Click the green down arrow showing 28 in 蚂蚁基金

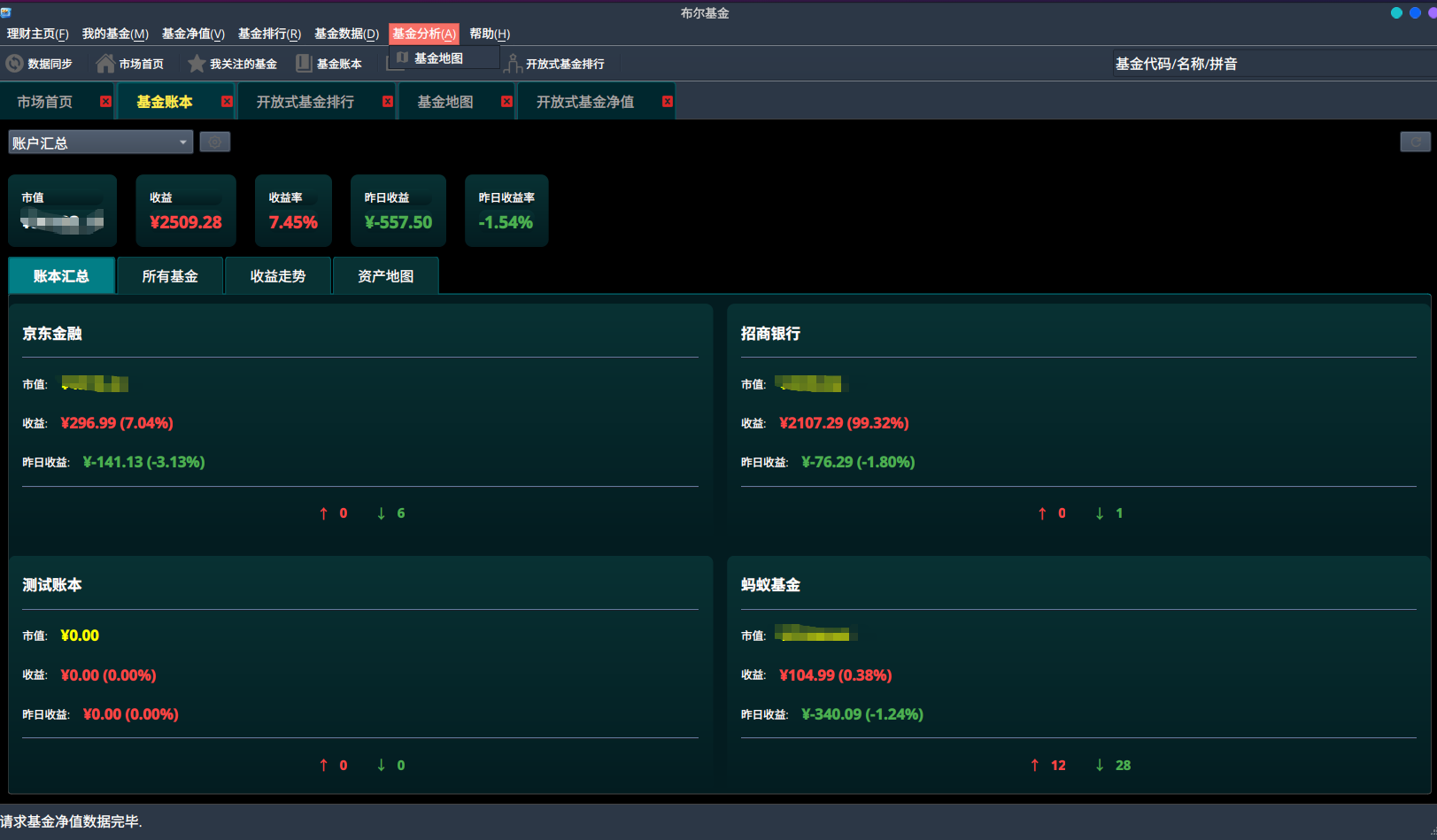click(x=1100, y=765)
